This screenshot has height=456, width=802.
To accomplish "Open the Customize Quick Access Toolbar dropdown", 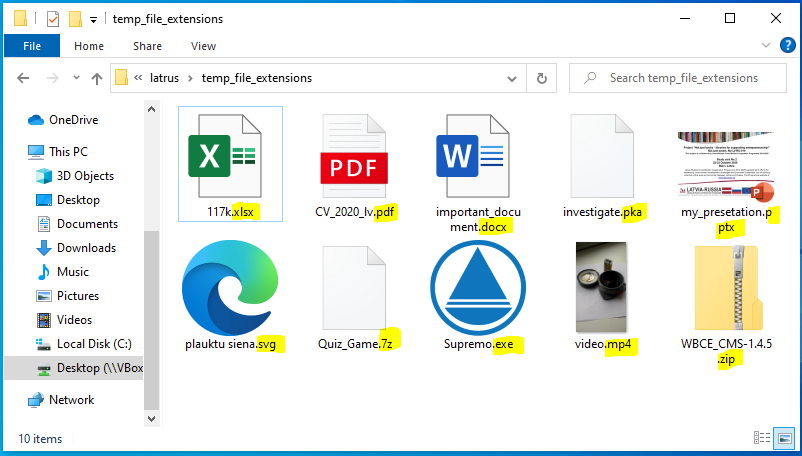I will (93, 19).
